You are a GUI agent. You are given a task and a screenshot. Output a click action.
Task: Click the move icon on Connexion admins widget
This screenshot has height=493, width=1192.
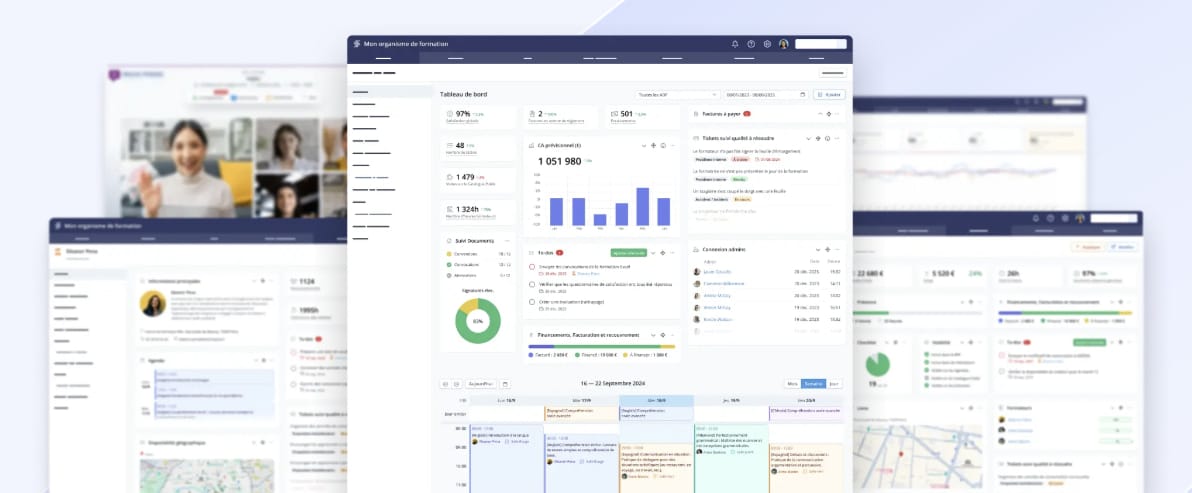pyautogui.click(x=828, y=249)
